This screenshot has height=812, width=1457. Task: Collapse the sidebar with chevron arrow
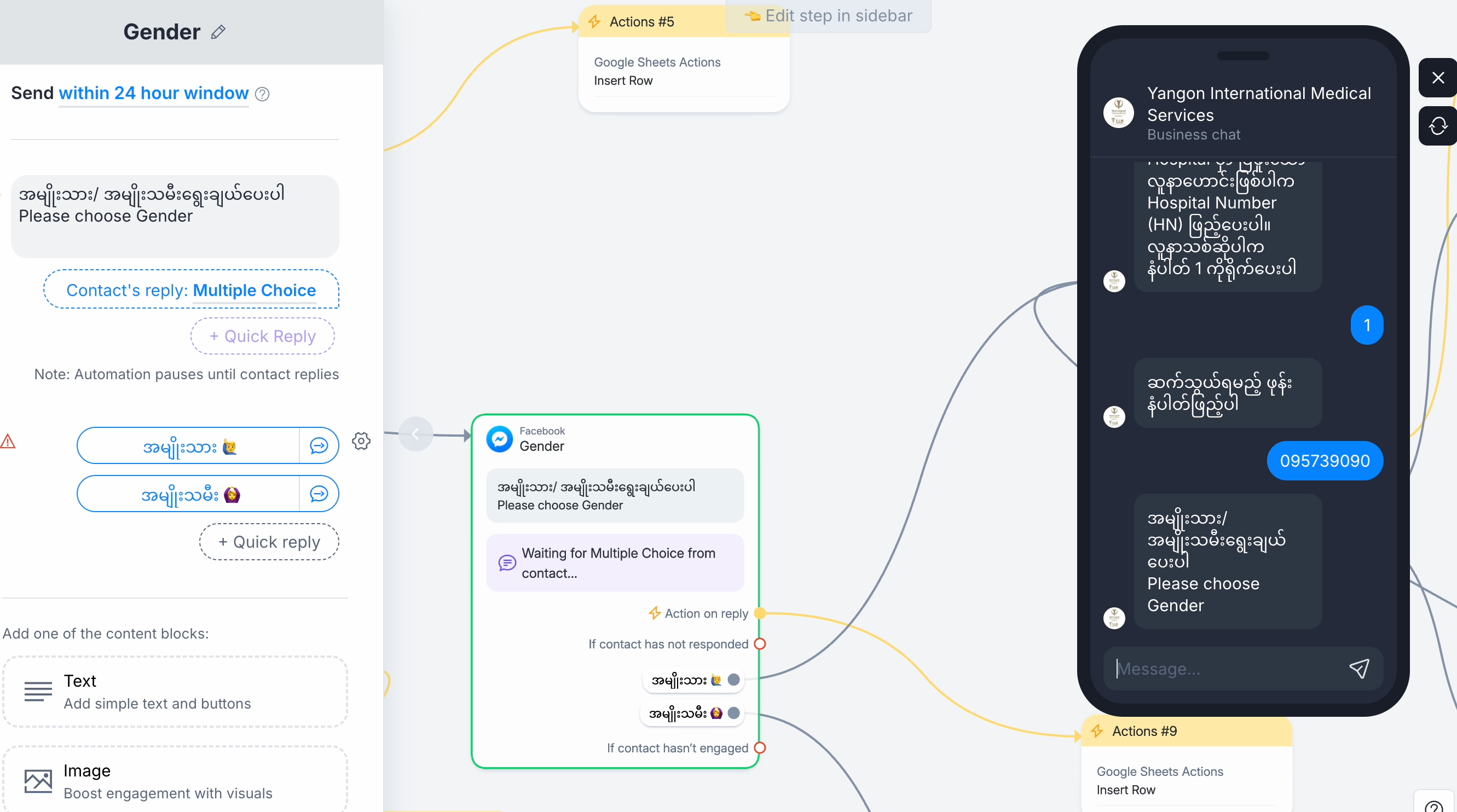[x=416, y=434]
